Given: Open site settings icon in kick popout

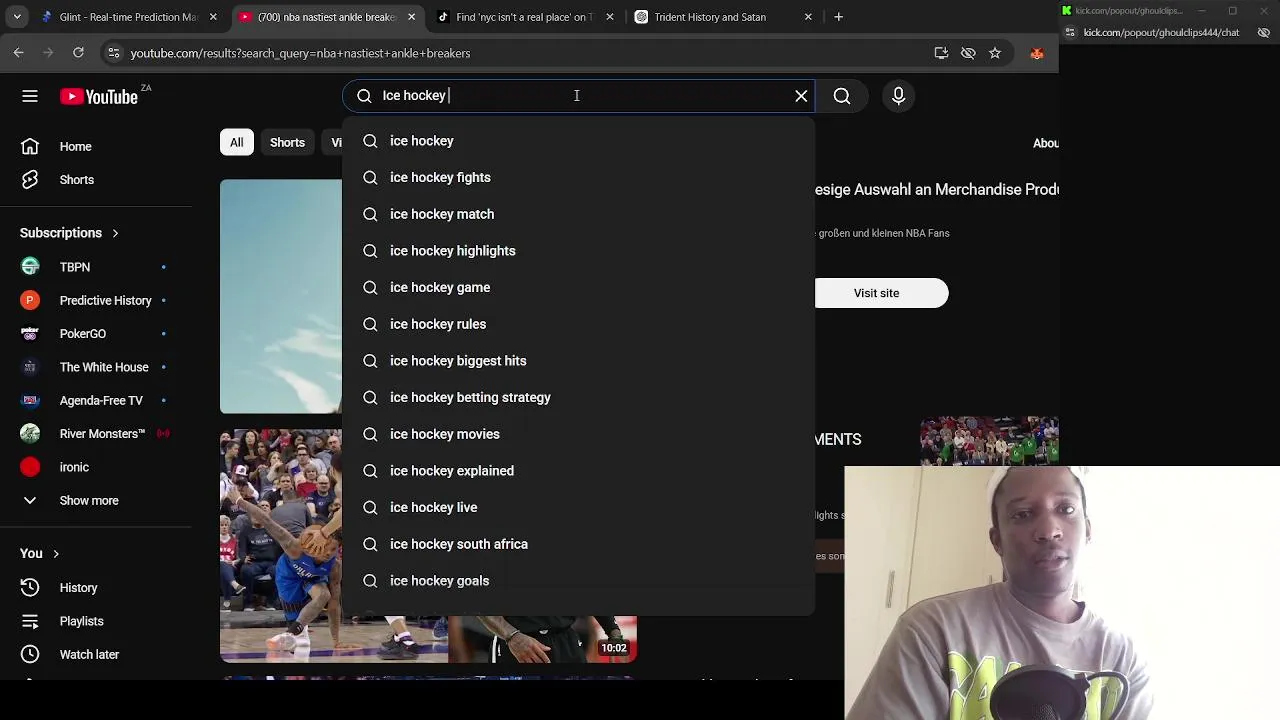Looking at the screenshot, I should coord(1070,32).
